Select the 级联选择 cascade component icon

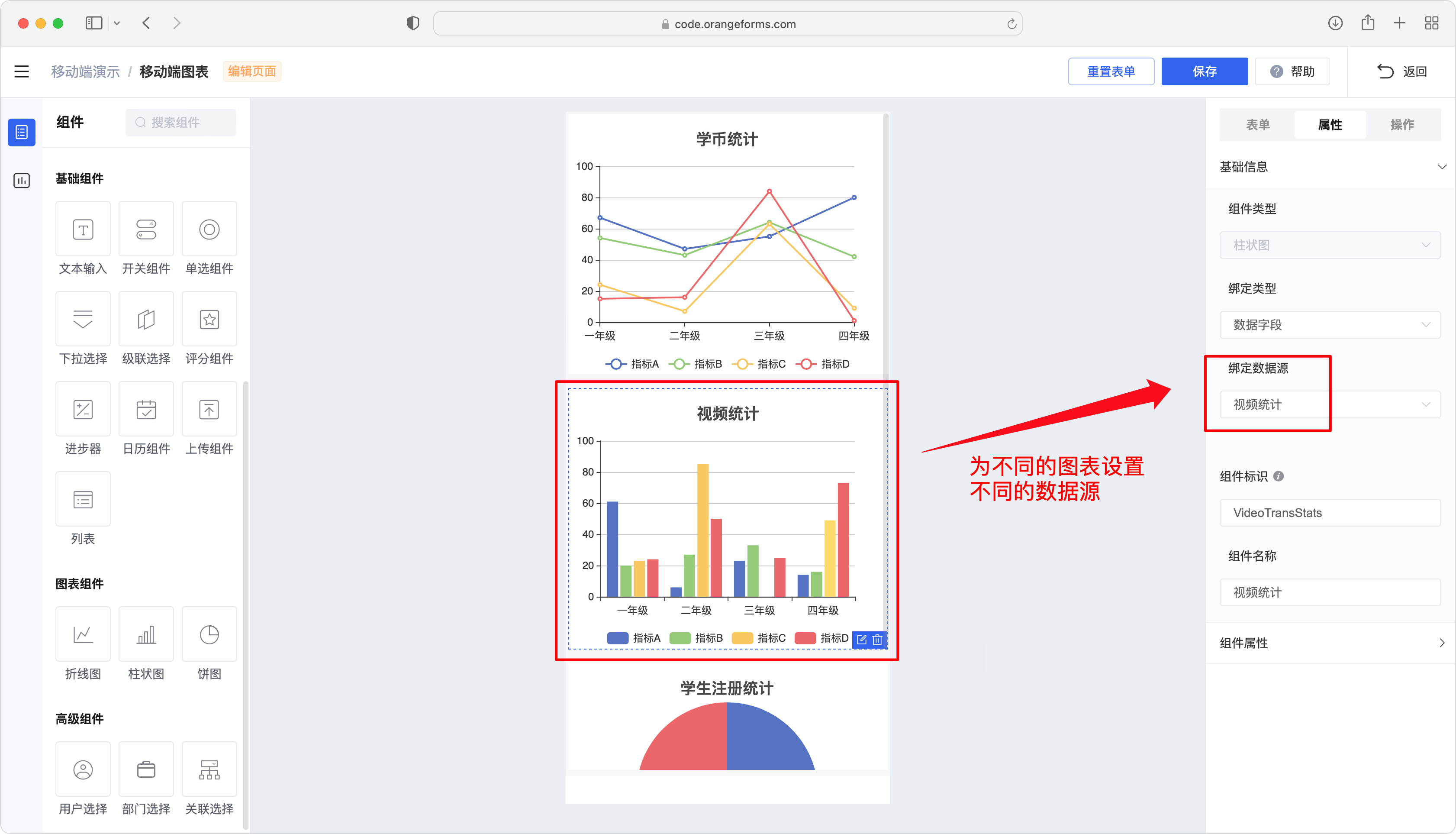tap(146, 319)
